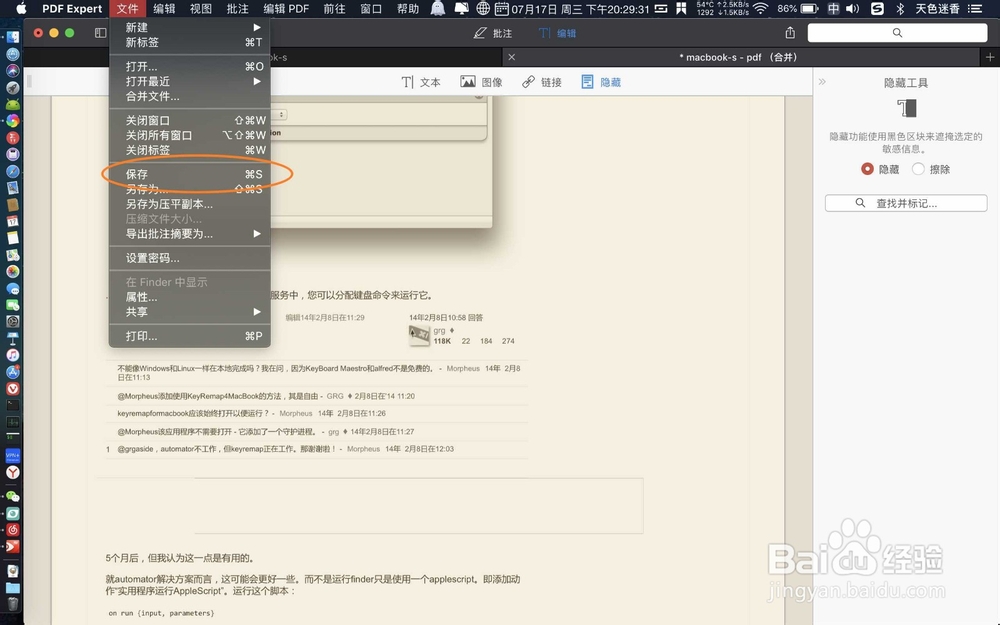This screenshot has width=1000, height=625.
Task: Click the grg user avatar
Action: tap(419, 335)
